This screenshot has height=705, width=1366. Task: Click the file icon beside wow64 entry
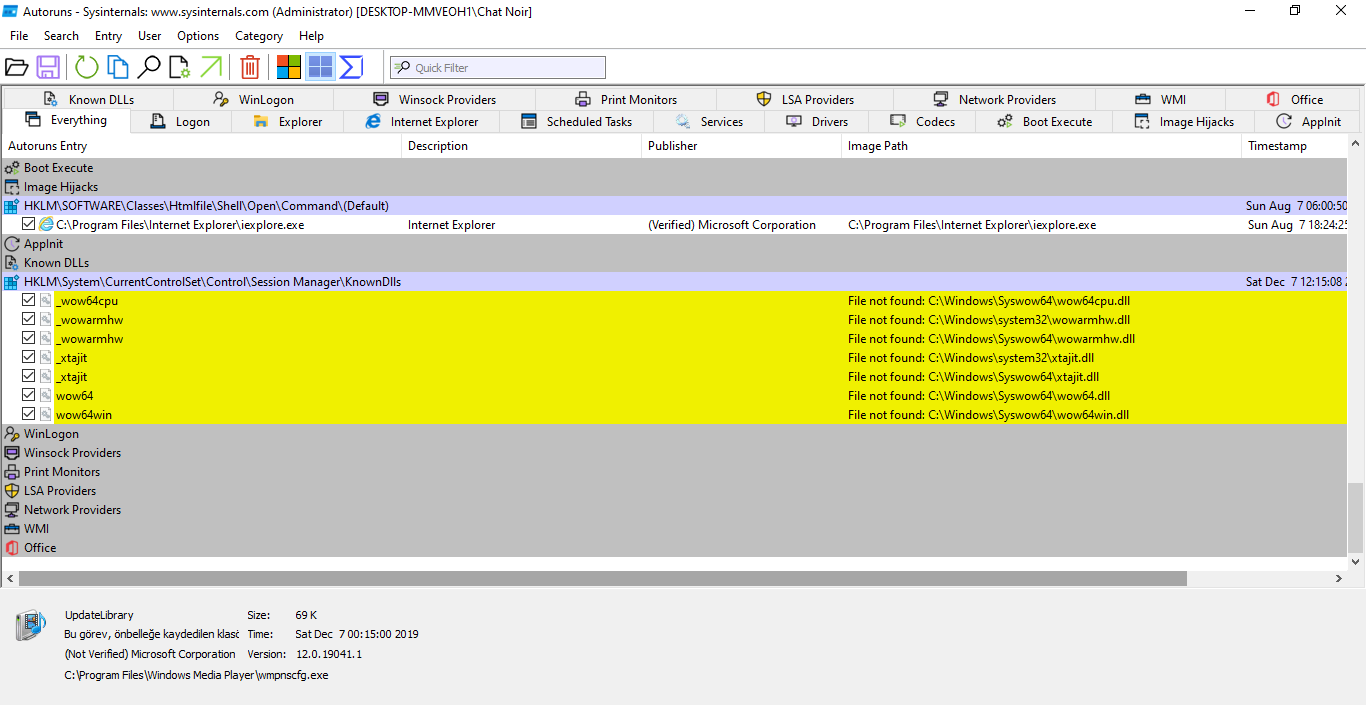click(46, 396)
